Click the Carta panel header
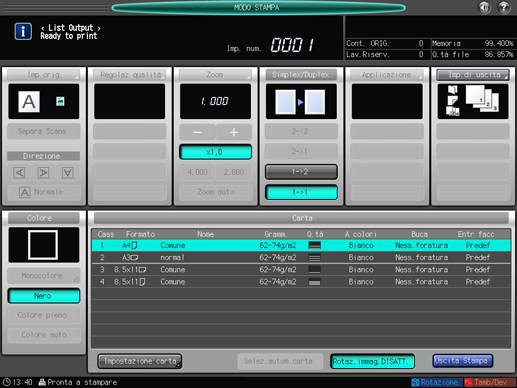This screenshot has height=388, width=517. tap(301, 218)
